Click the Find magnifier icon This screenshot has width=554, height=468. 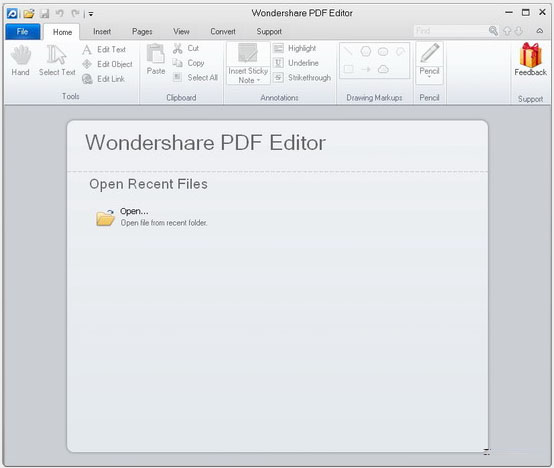click(x=493, y=31)
